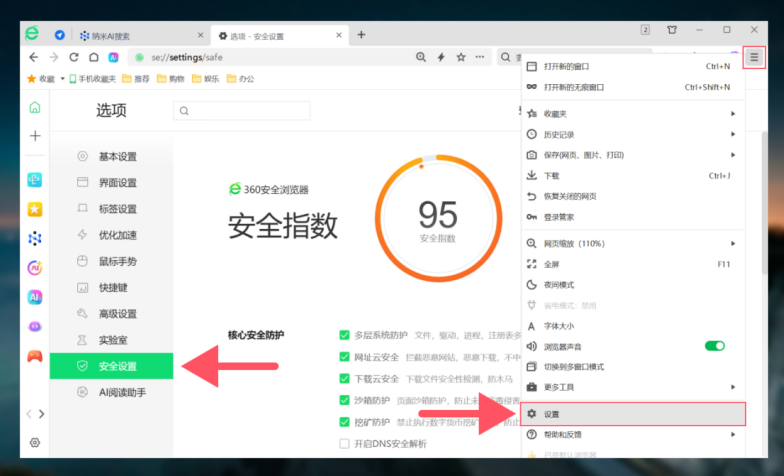Select 夜间模式 menu item
The height and width of the screenshot is (476, 784).
pos(633,285)
